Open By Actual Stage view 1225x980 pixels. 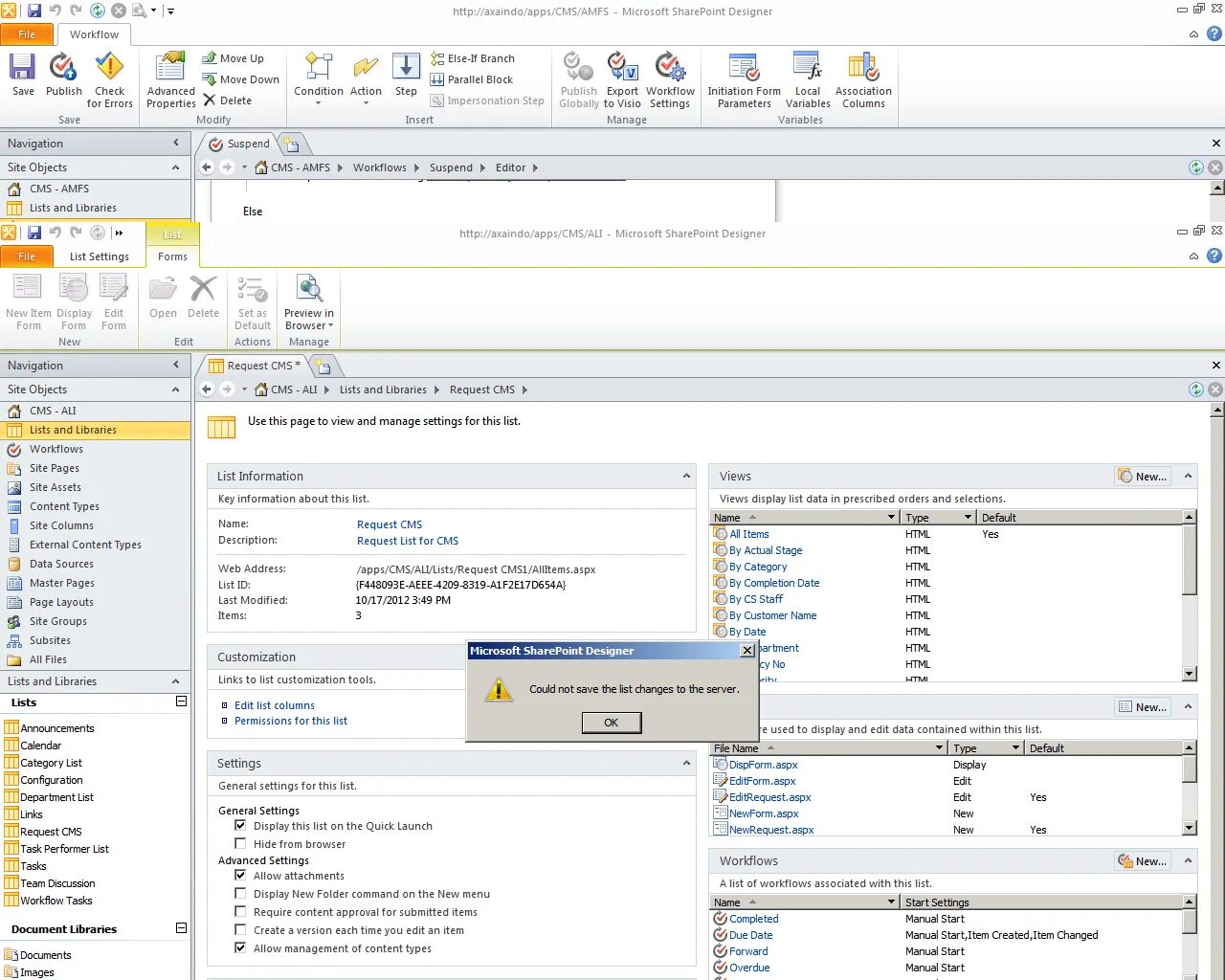coord(766,550)
